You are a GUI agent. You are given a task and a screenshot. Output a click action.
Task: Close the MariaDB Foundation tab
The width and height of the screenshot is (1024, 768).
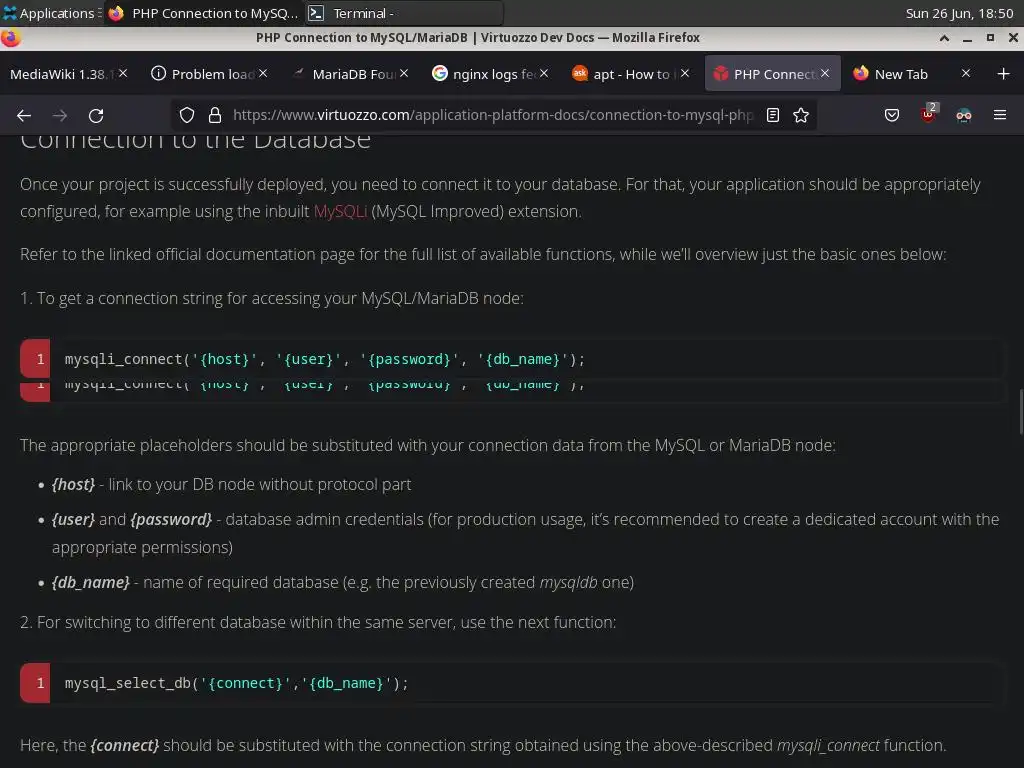point(404,73)
